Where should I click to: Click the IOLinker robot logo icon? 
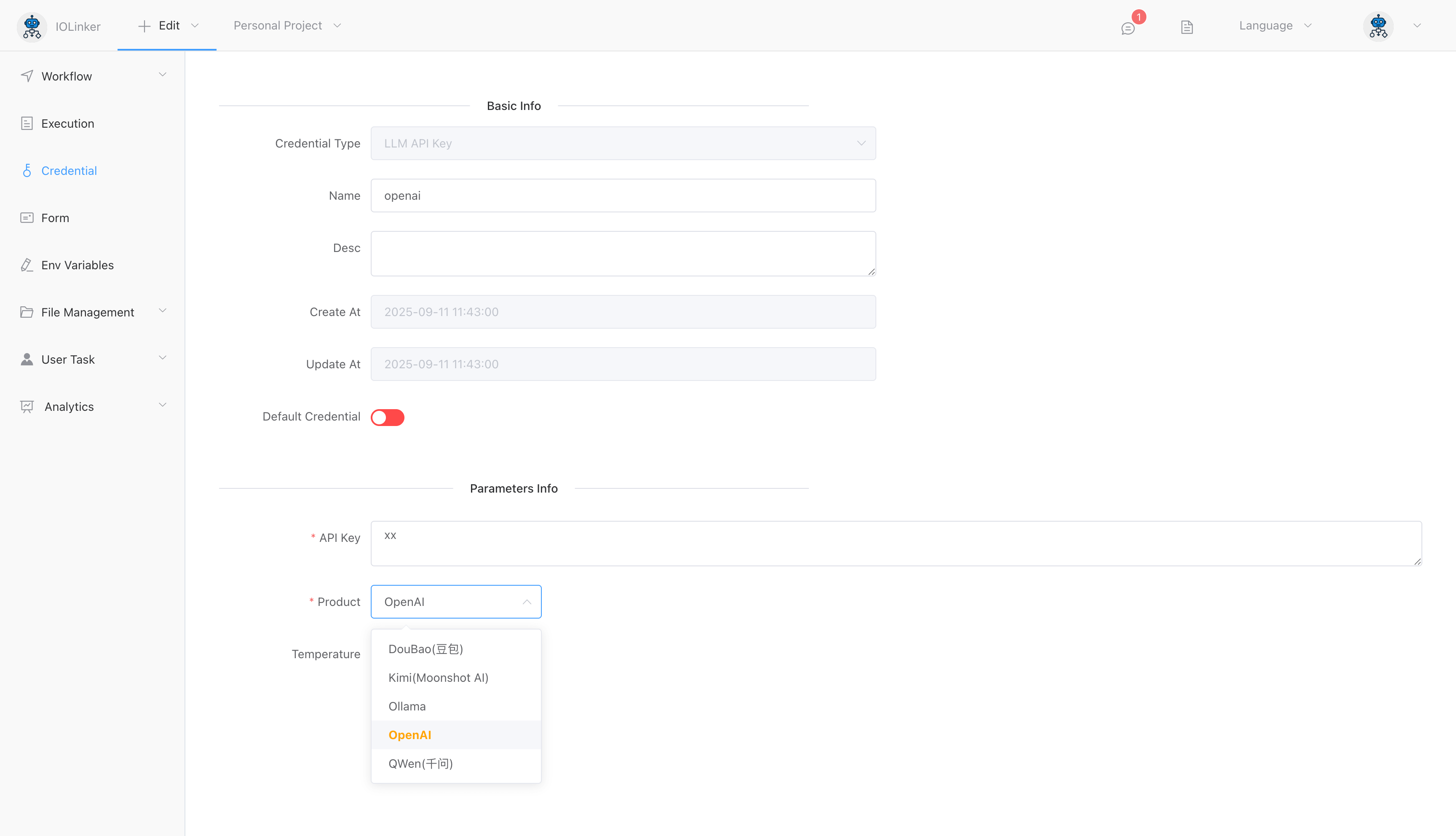click(32, 27)
